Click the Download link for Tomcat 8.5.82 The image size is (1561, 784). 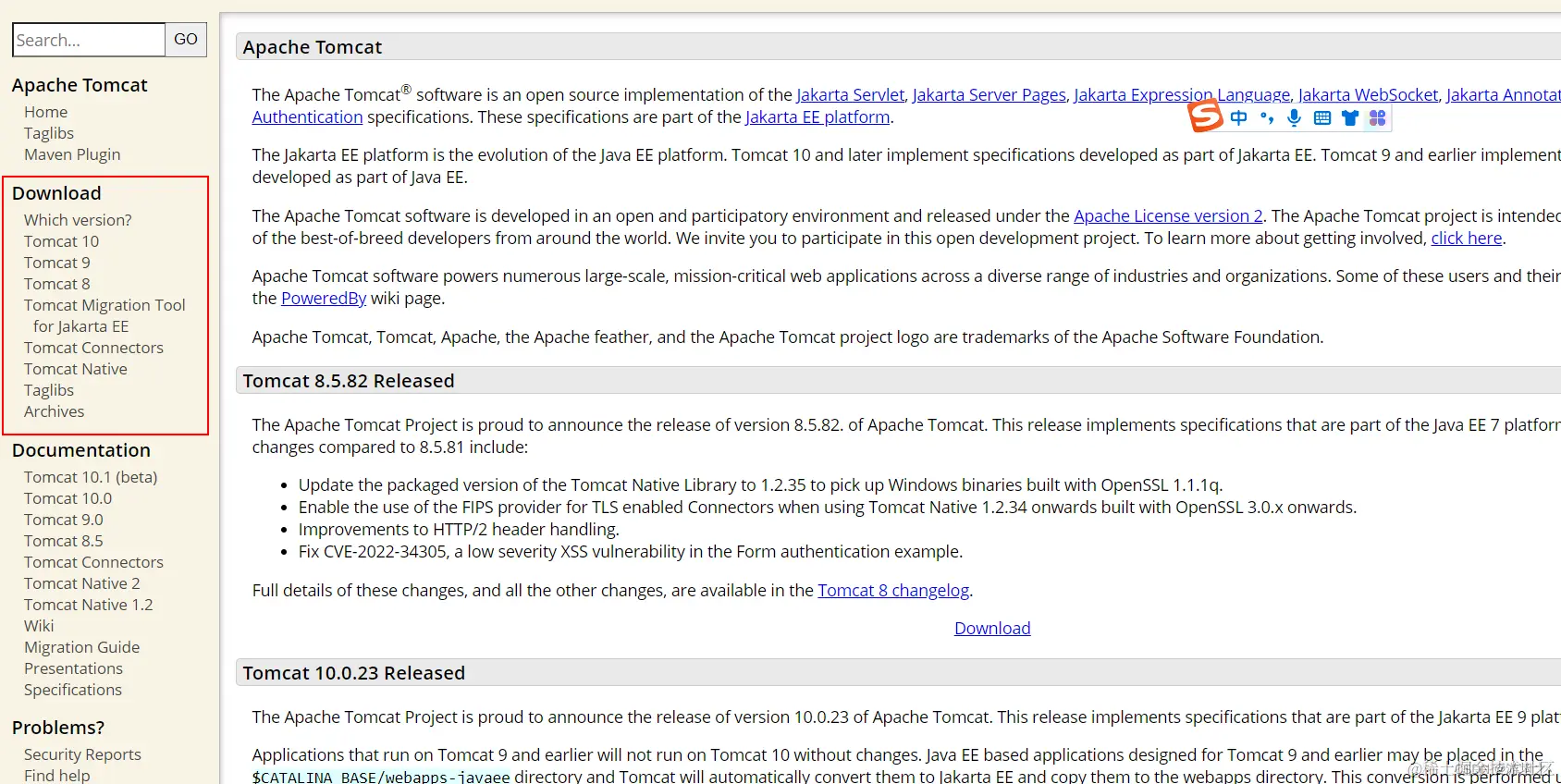click(992, 628)
